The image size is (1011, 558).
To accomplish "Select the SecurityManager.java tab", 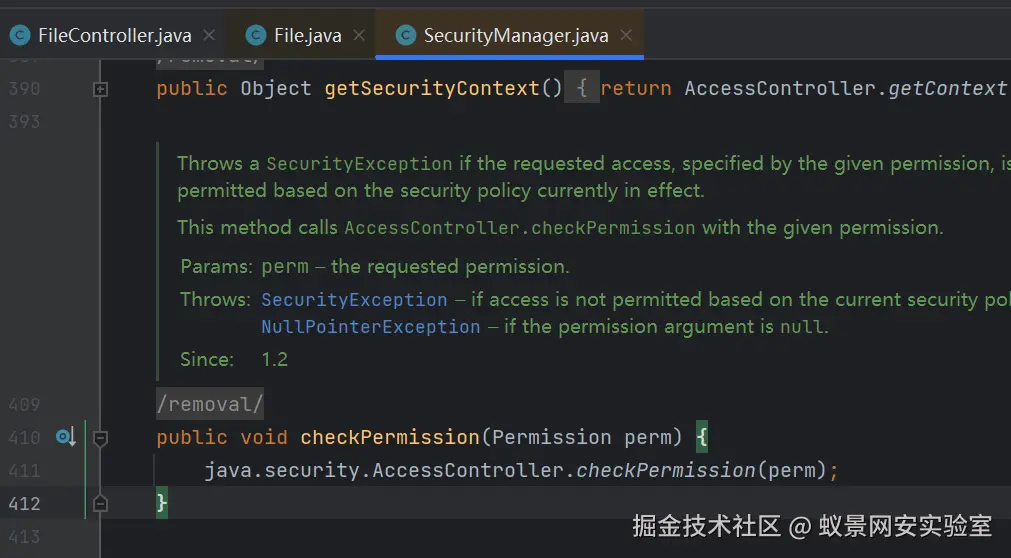I will pos(515,36).
